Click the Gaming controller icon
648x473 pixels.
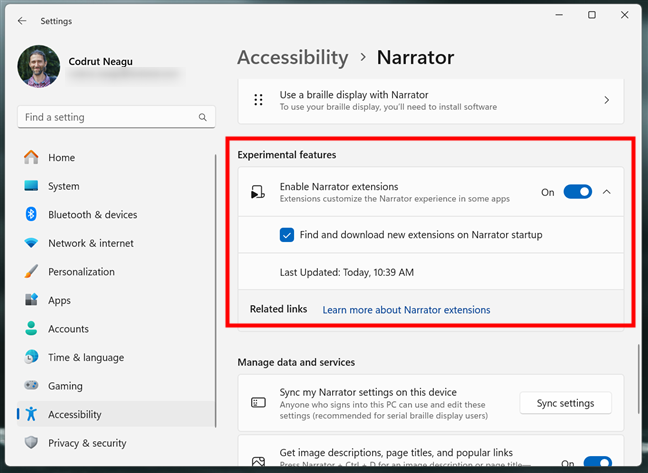(31, 385)
